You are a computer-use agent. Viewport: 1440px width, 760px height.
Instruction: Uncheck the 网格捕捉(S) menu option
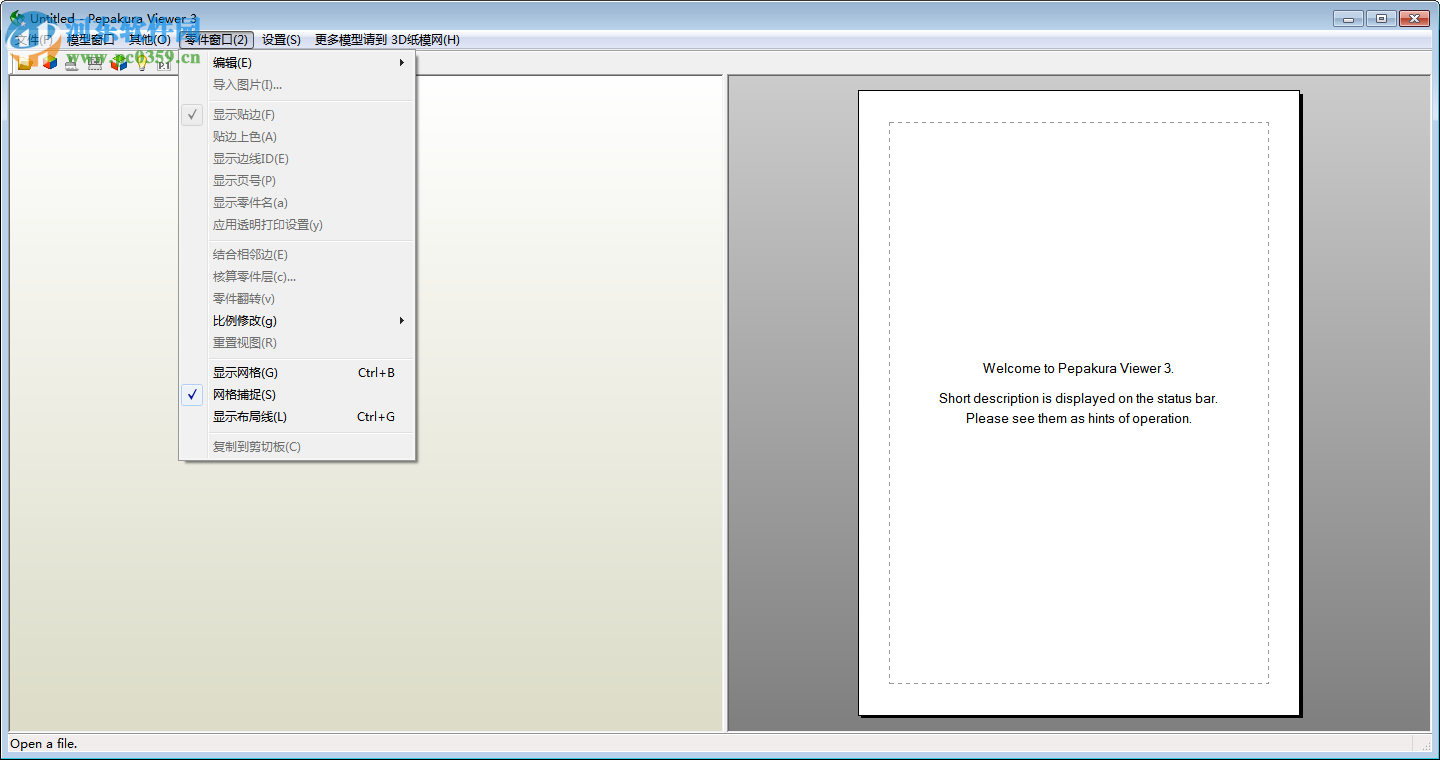click(x=297, y=395)
